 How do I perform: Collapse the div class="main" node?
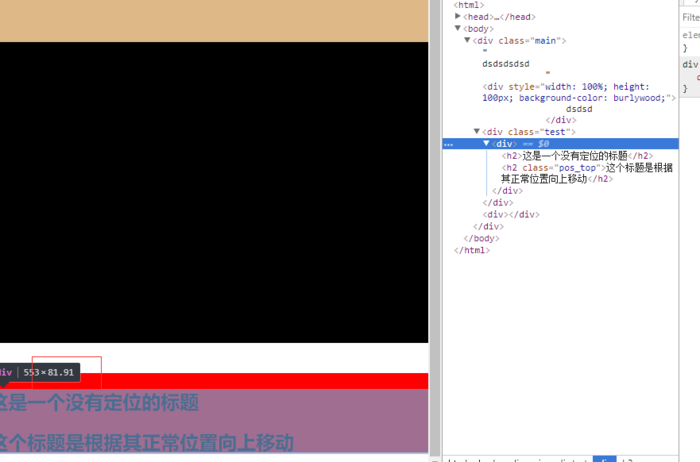(467, 40)
